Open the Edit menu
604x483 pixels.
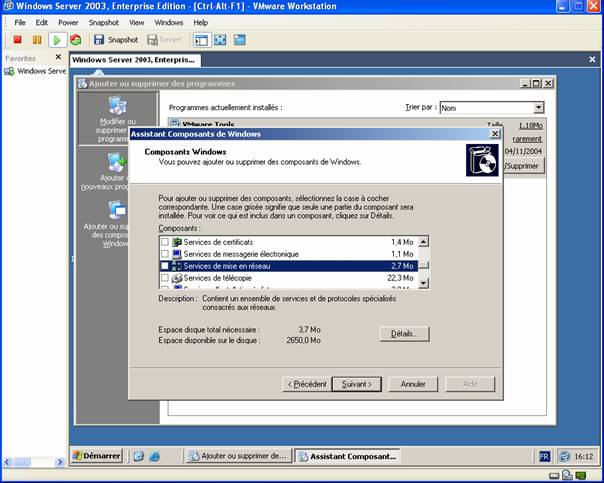42,22
